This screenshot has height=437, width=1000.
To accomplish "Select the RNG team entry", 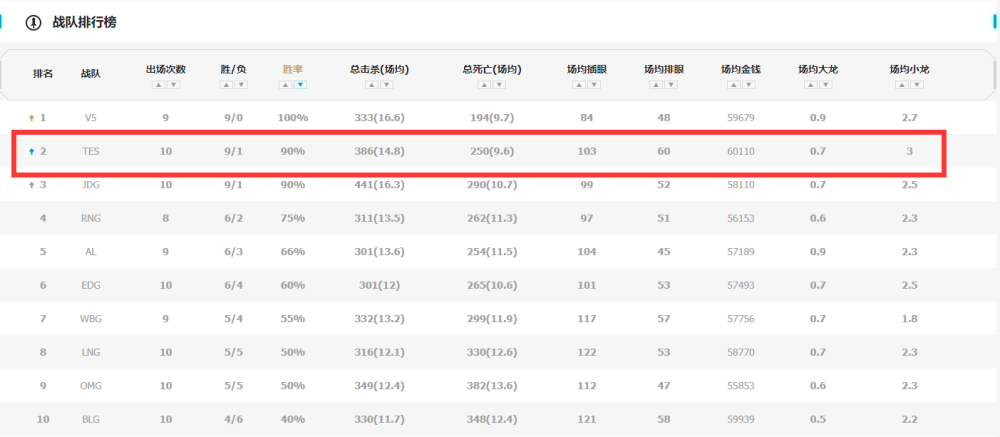I will pos(91,218).
